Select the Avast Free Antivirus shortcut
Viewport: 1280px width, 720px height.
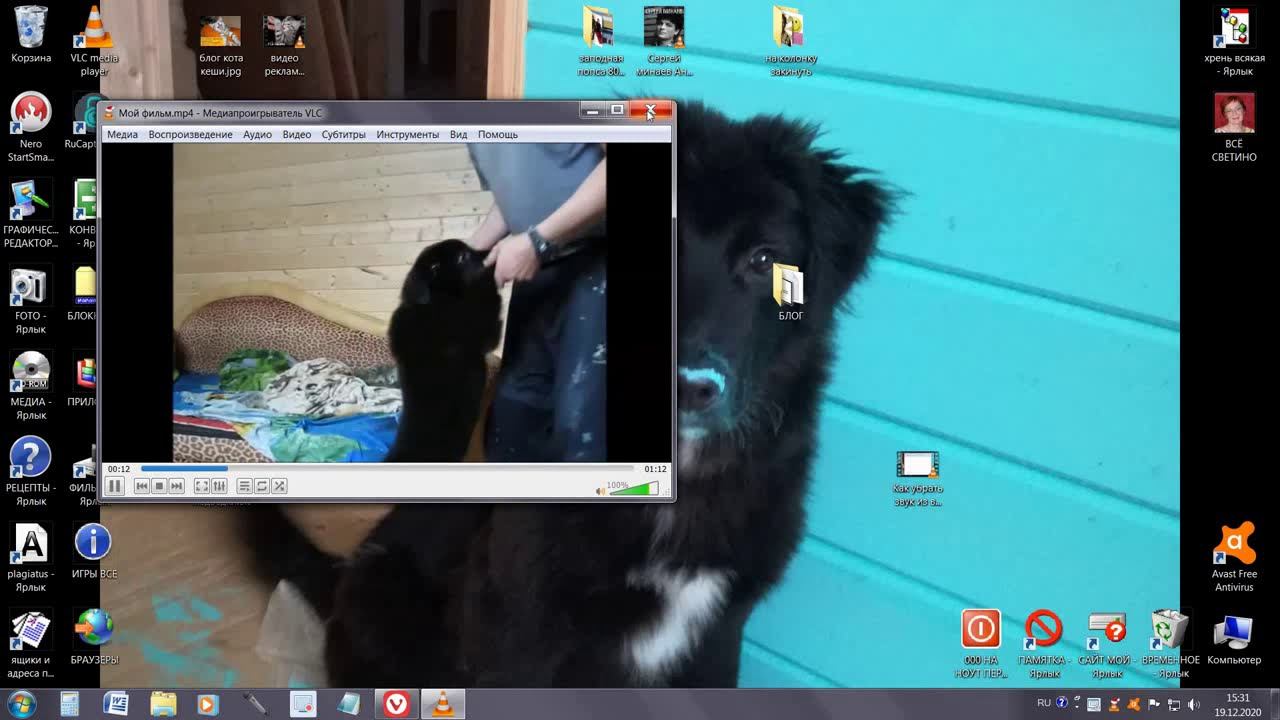pyautogui.click(x=1234, y=557)
